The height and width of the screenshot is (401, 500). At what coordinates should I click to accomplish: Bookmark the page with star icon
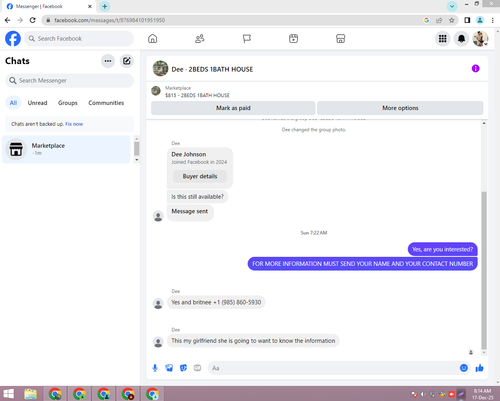[x=451, y=20]
